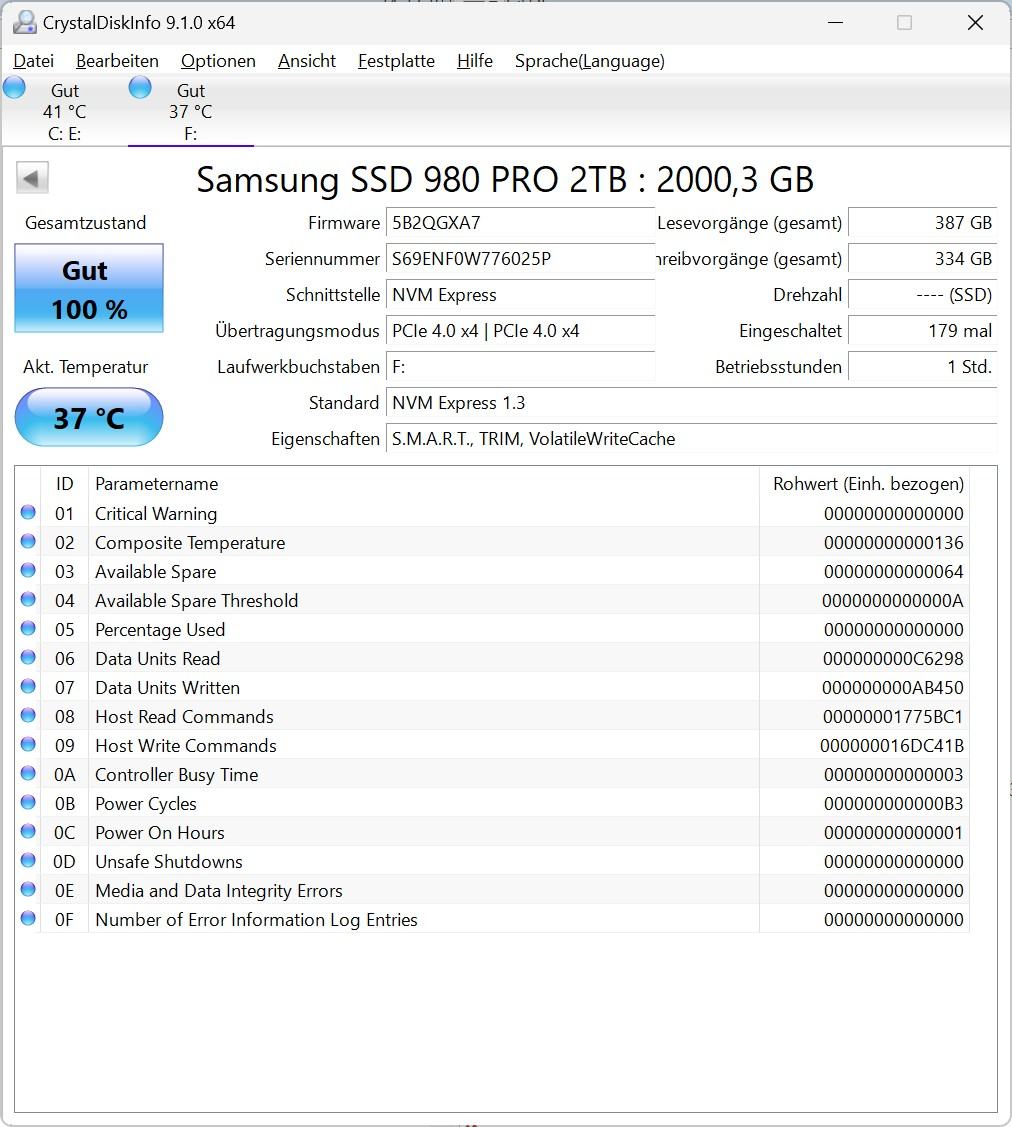Click the status orb for Power On Hours
The image size is (1012, 1127).
click(x=28, y=831)
